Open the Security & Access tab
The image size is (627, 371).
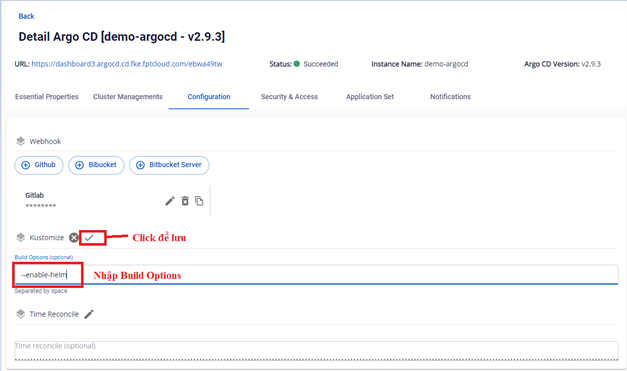click(289, 97)
